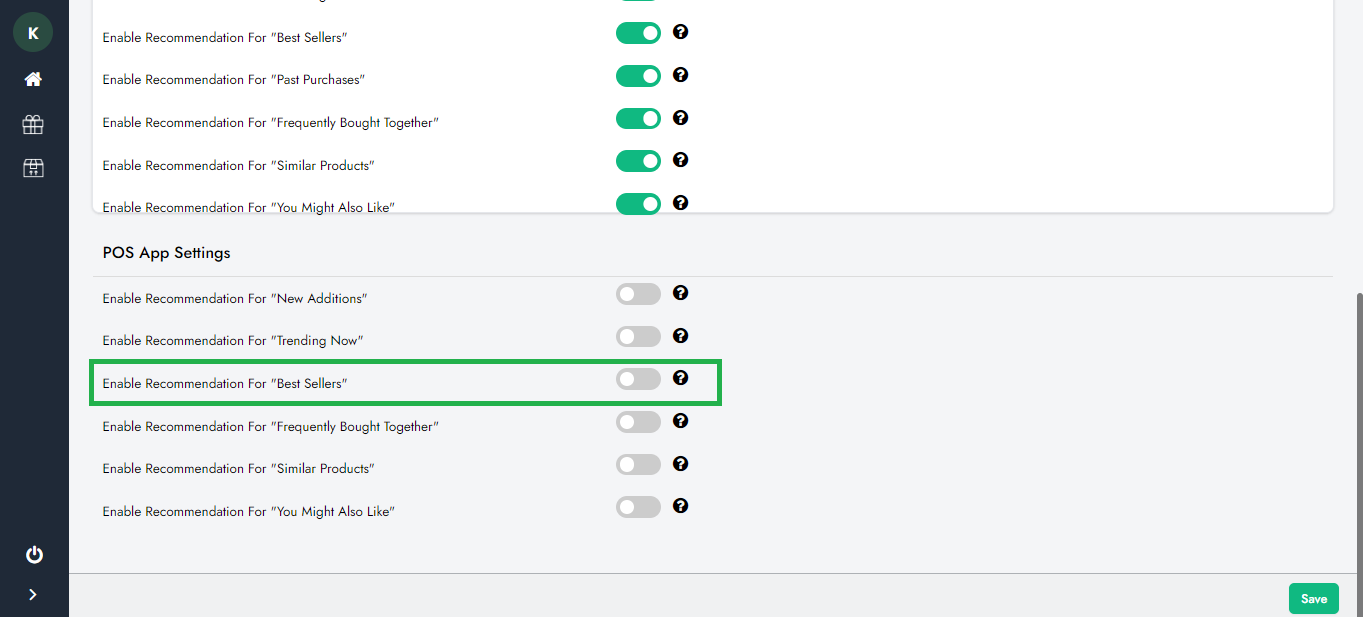Screen dimensions: 1365x617
Task: Turn on POS "You Might Also Like" toggle
Action: (x=638, y=507)
